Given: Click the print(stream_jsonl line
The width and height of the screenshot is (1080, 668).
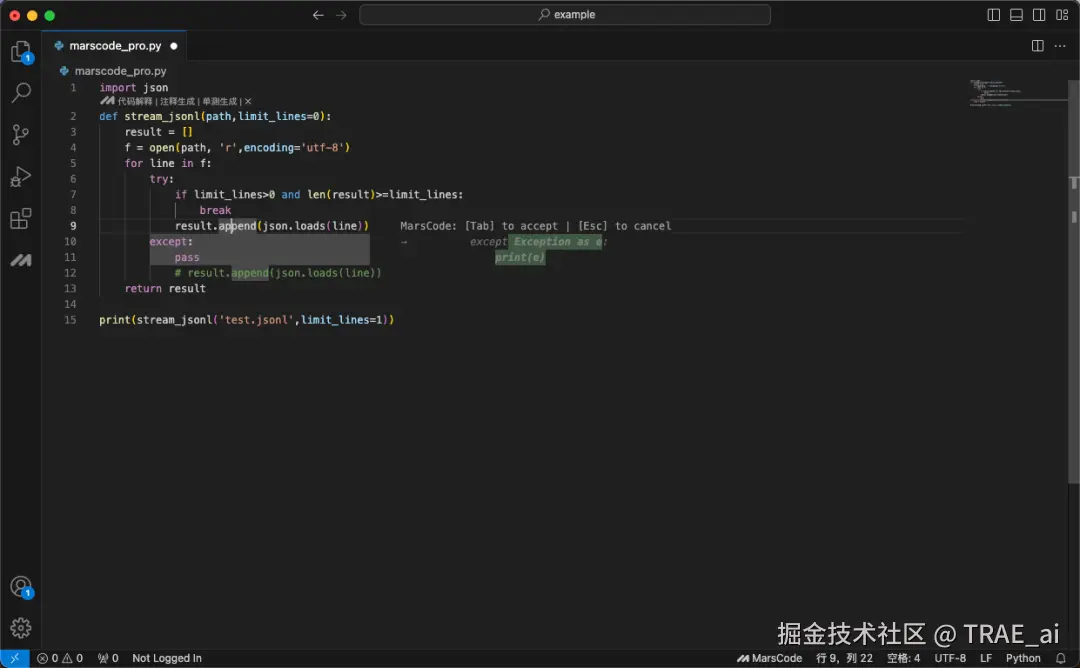Looking at the screenshot, I should 247,320.
